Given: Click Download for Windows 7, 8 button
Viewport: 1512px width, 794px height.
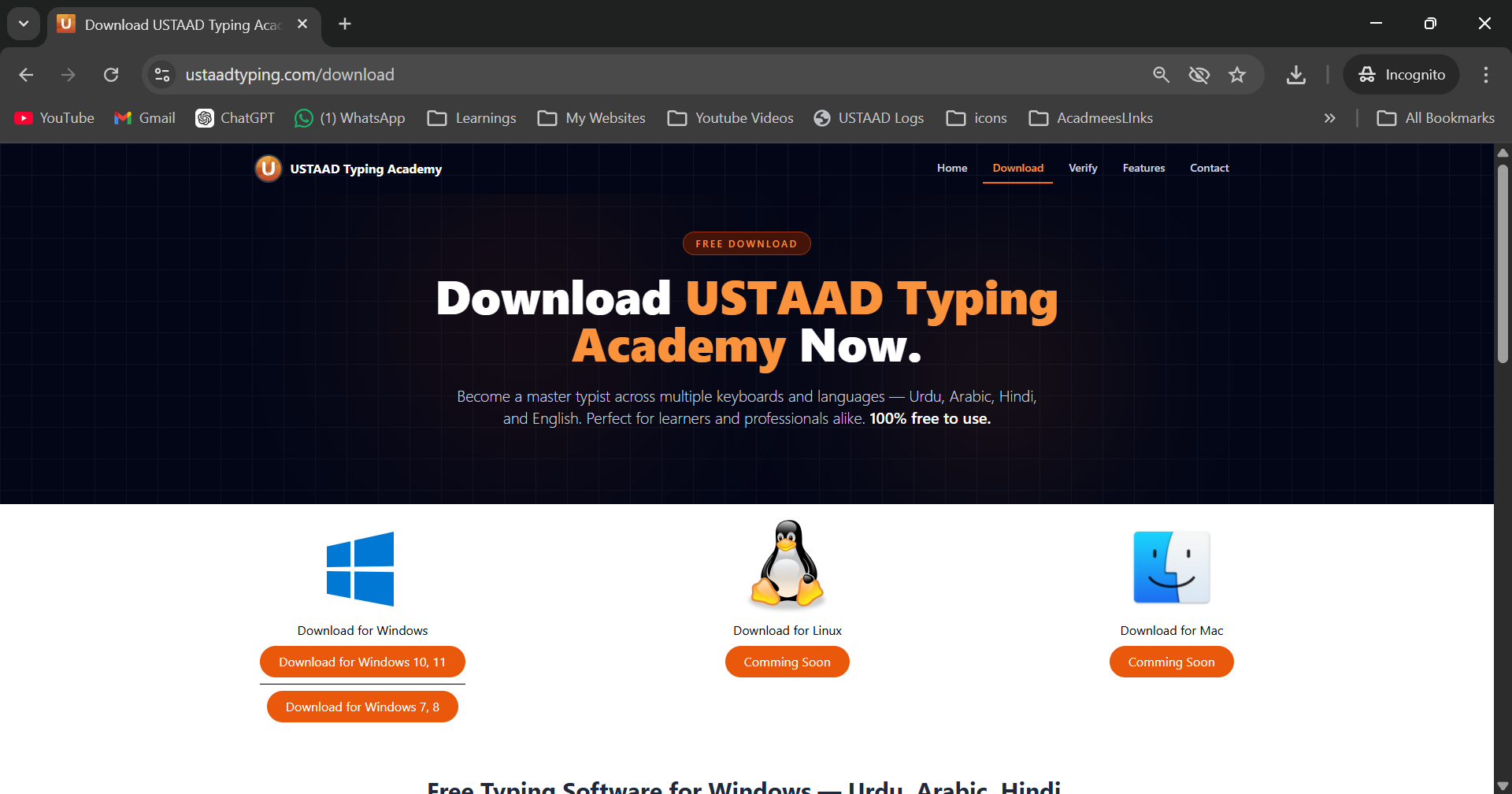Looking at the screenshot, I should point(362,707).
